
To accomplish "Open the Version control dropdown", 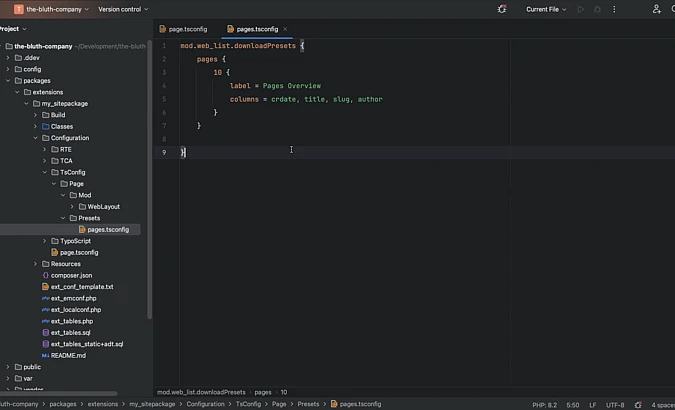I will pyautogui.click(x=123, y=9).
